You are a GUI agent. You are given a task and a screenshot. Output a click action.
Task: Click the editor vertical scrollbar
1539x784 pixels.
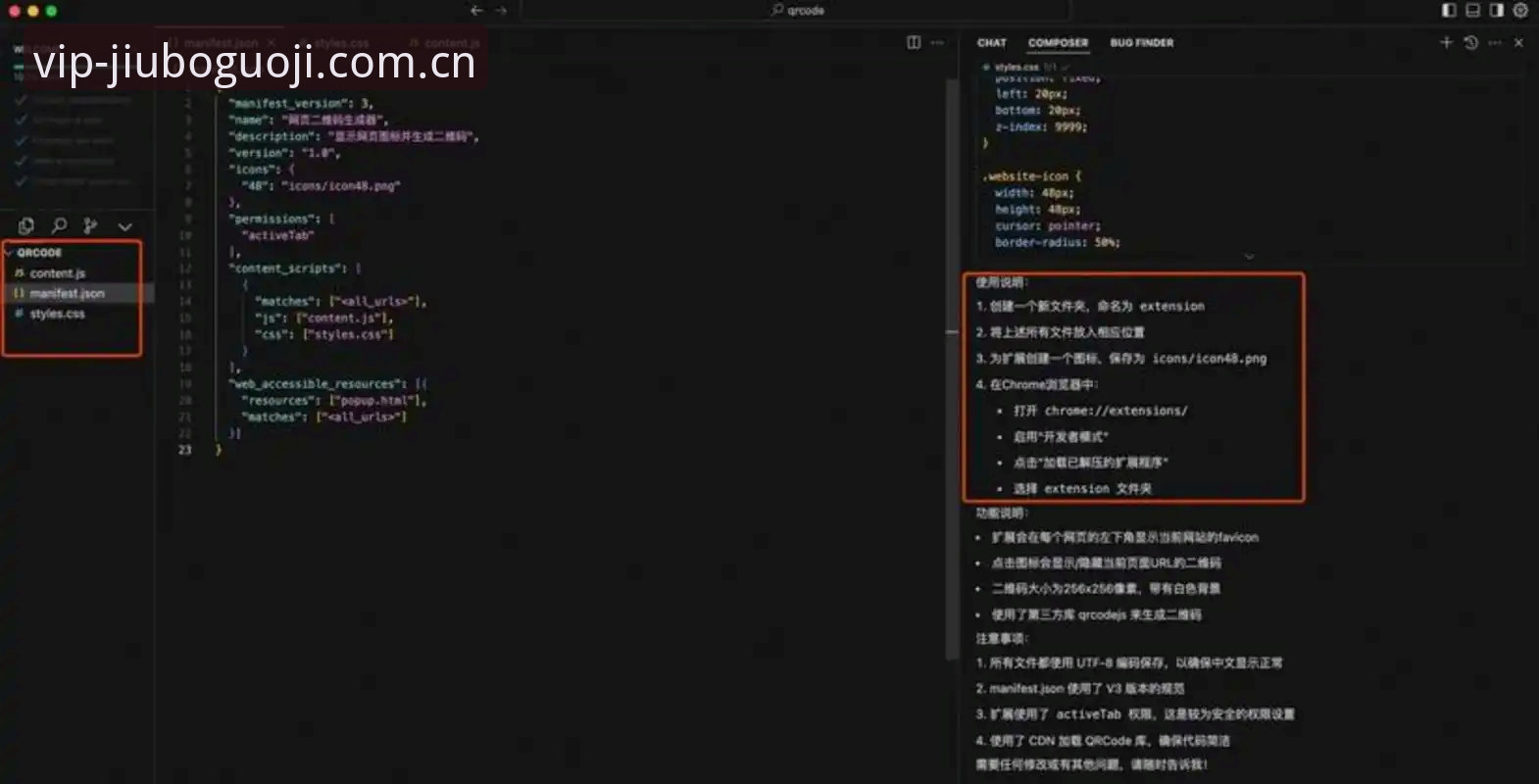point(950,367)
